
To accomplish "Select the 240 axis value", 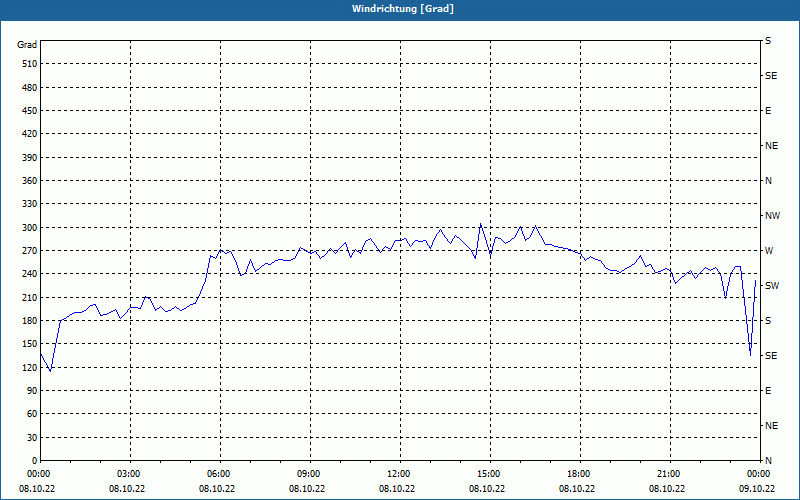I will (30, 274).
